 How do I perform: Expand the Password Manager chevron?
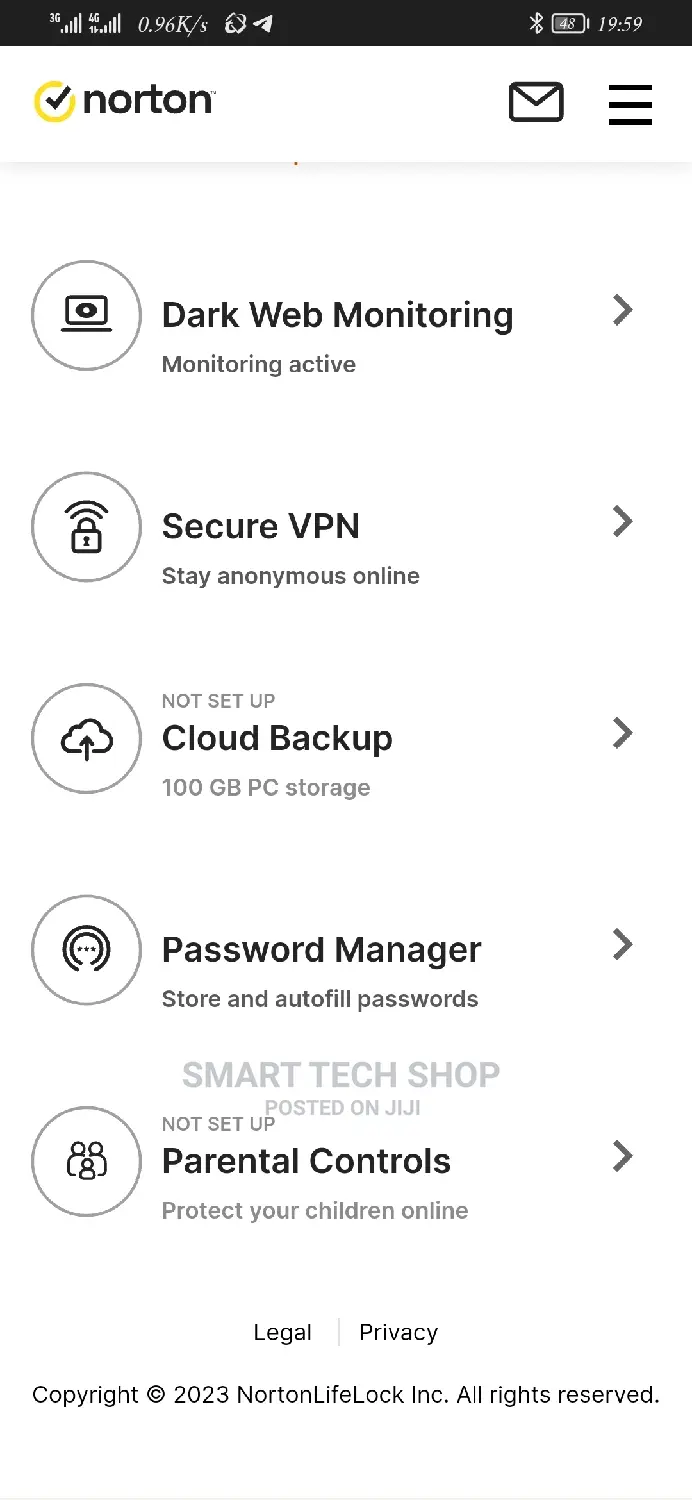(x=622, y=945)
